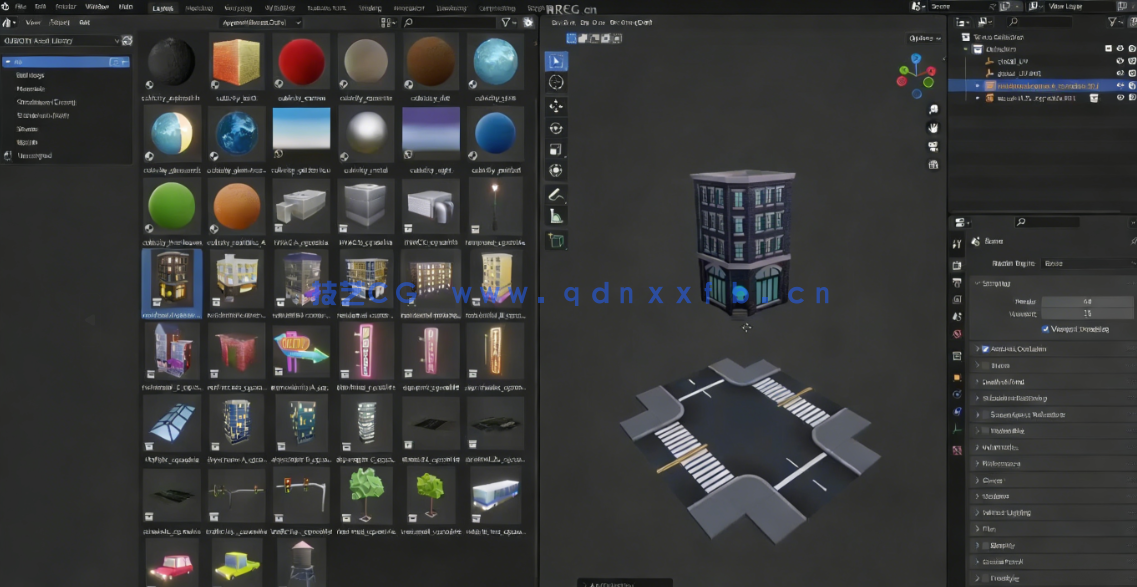
Task: Hide the selected building object in the Outliner
Action: click(x=1121, y=85)
